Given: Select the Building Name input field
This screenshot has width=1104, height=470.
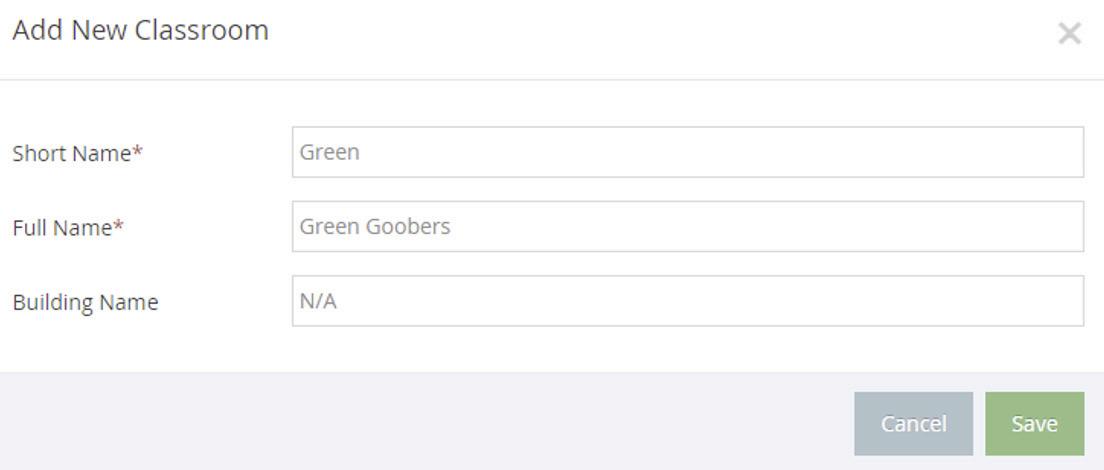Looking at the screenshot, I should pos(687,301).
